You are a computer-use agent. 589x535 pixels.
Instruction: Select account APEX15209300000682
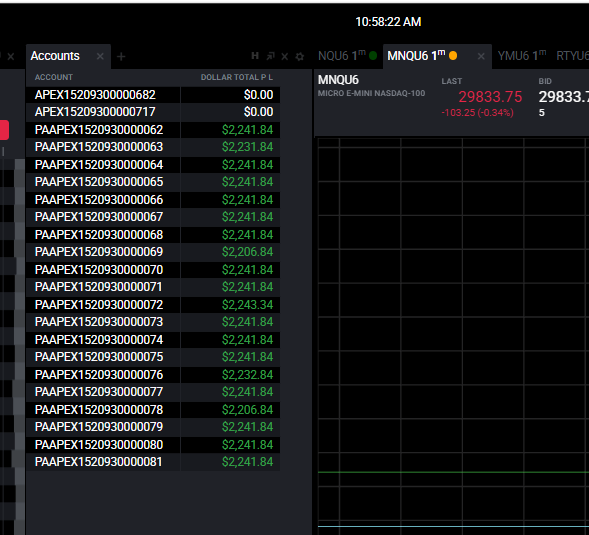click(x=95, y=95)
